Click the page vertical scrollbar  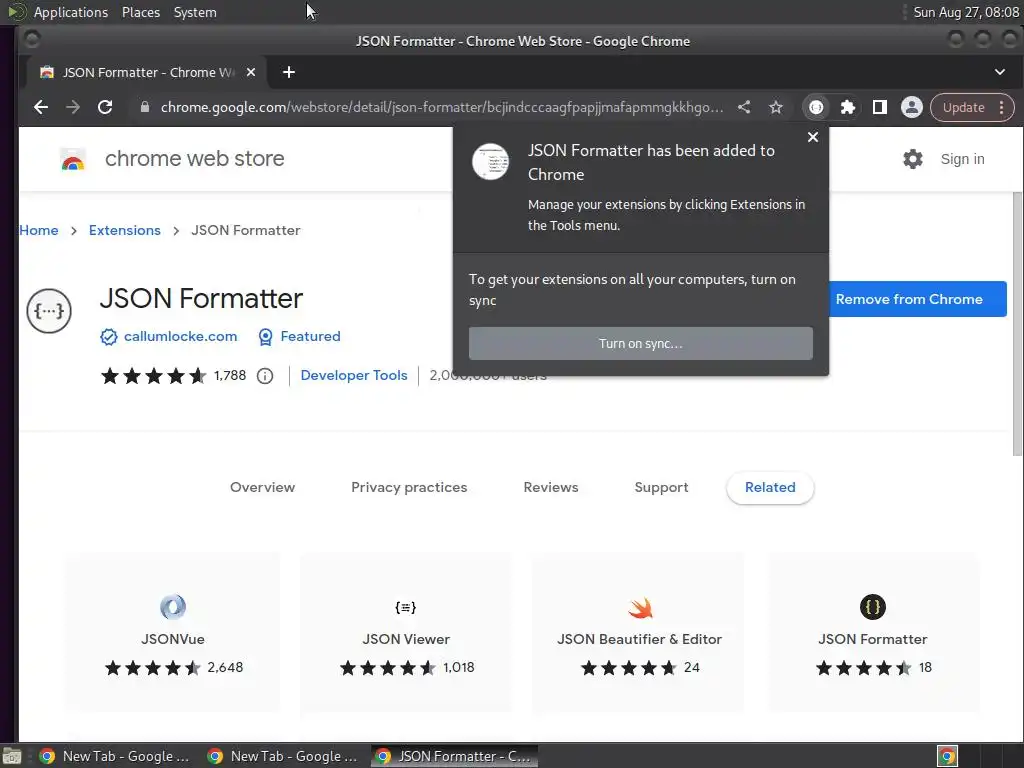(1017, 325)
